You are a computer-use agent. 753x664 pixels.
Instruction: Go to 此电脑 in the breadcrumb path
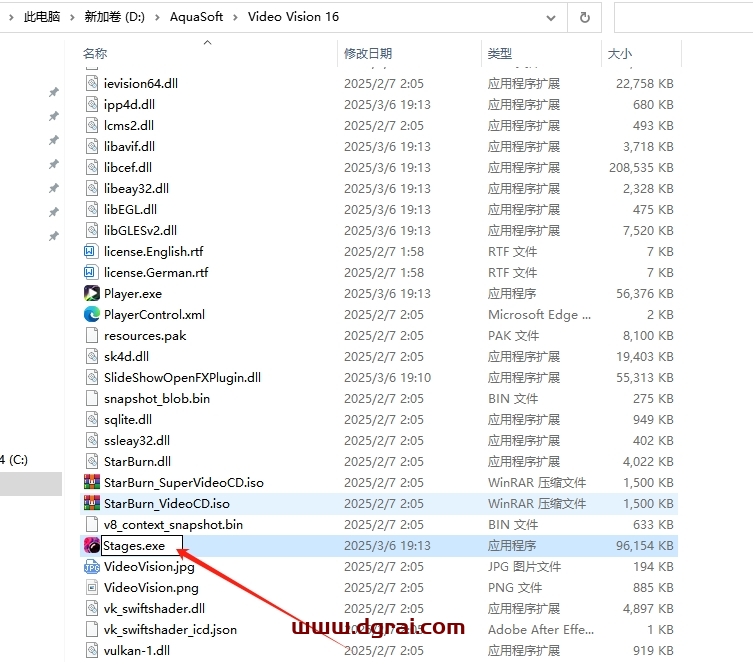pos(42,17)
